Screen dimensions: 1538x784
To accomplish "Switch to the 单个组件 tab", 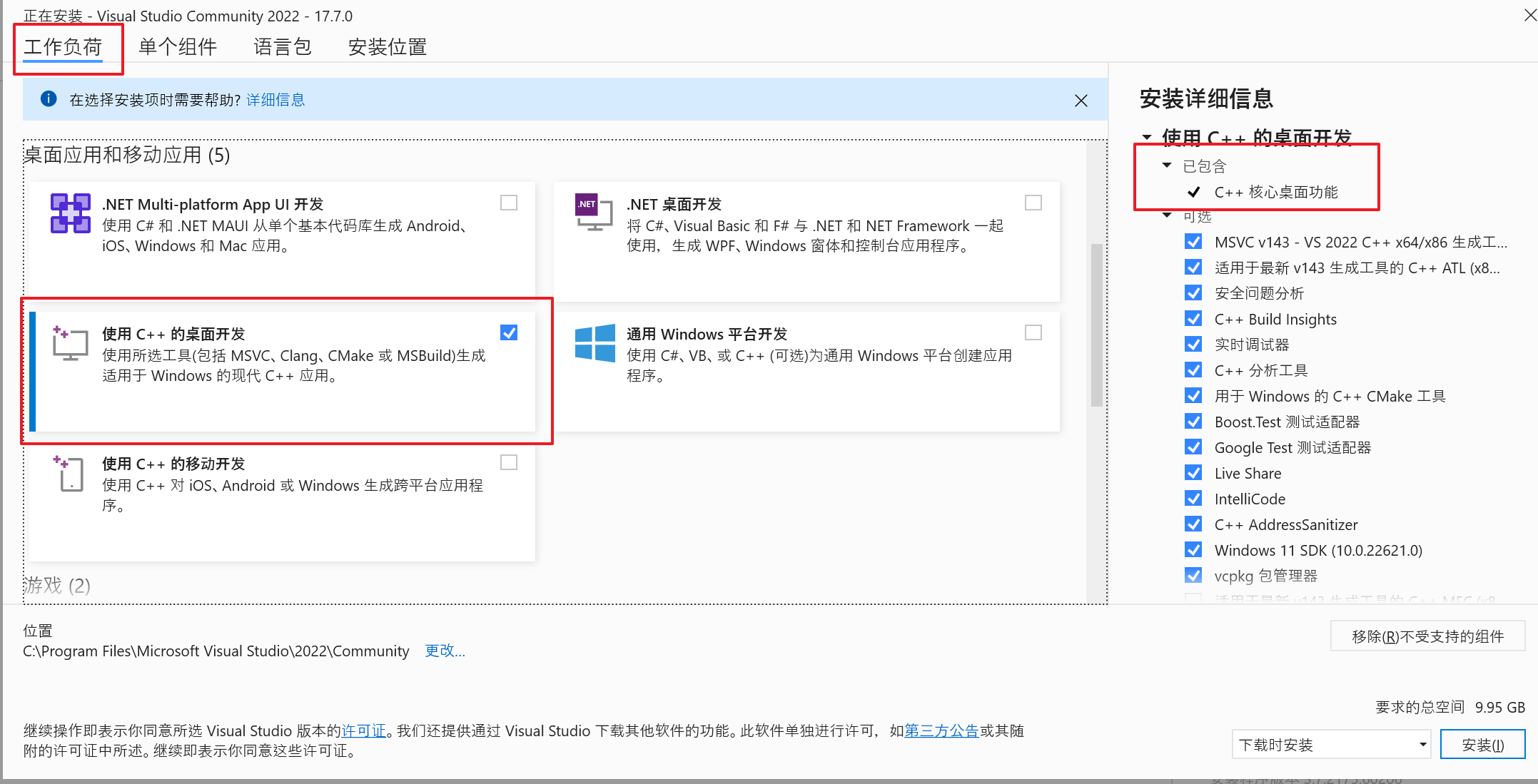I will click(x=178, y=47).
